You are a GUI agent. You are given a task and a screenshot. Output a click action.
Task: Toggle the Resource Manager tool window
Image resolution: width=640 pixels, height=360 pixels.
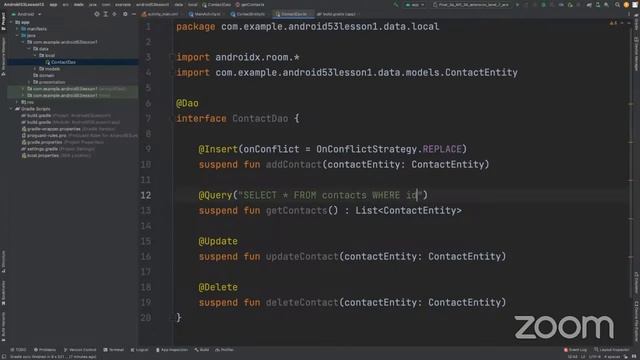(3, 56)
